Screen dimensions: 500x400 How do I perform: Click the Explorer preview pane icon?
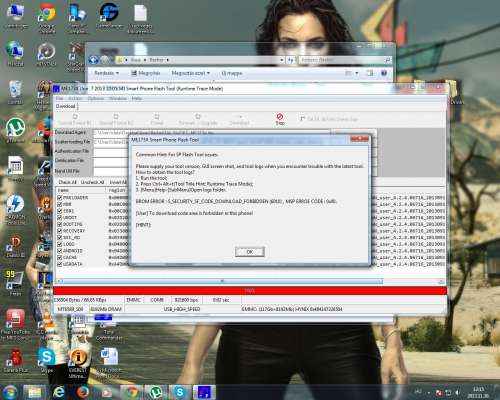370,73
